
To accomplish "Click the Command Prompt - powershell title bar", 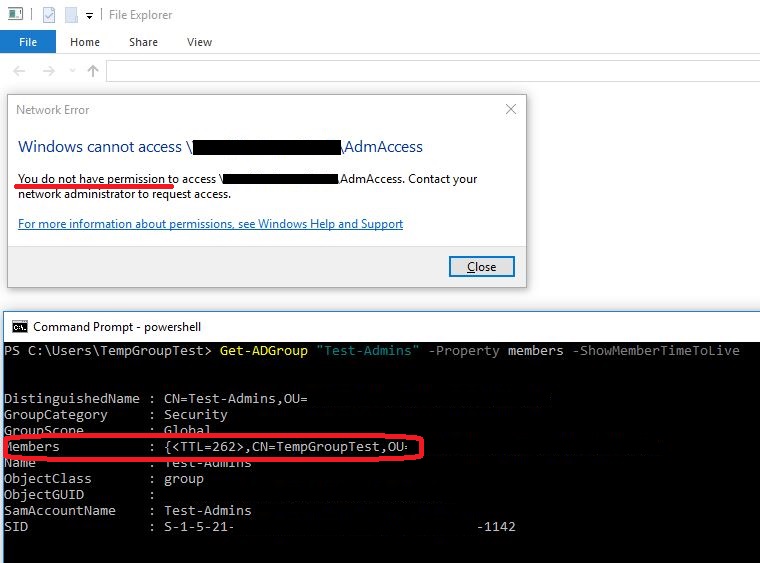I will click(382, 327).
